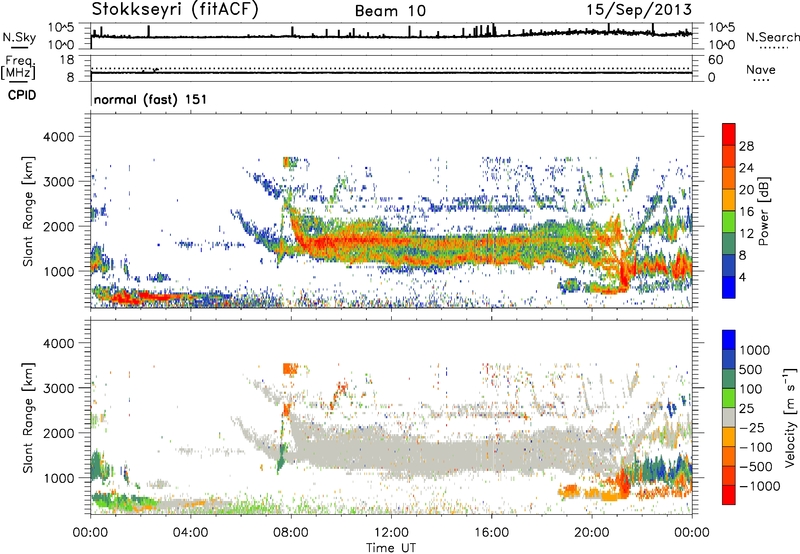Click the 60 Nave axis value
800x554 pixels.
pyautogui.click(x=715, y=60)
